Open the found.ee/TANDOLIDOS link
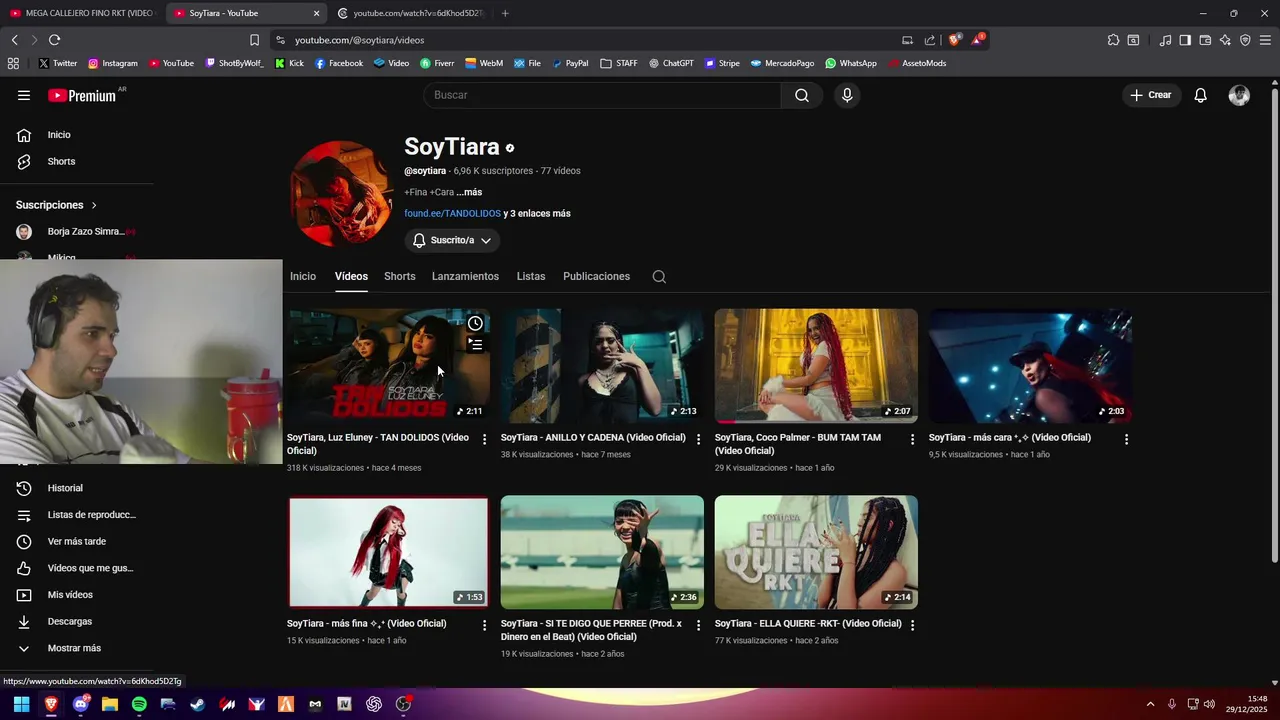 click(452, 214)
